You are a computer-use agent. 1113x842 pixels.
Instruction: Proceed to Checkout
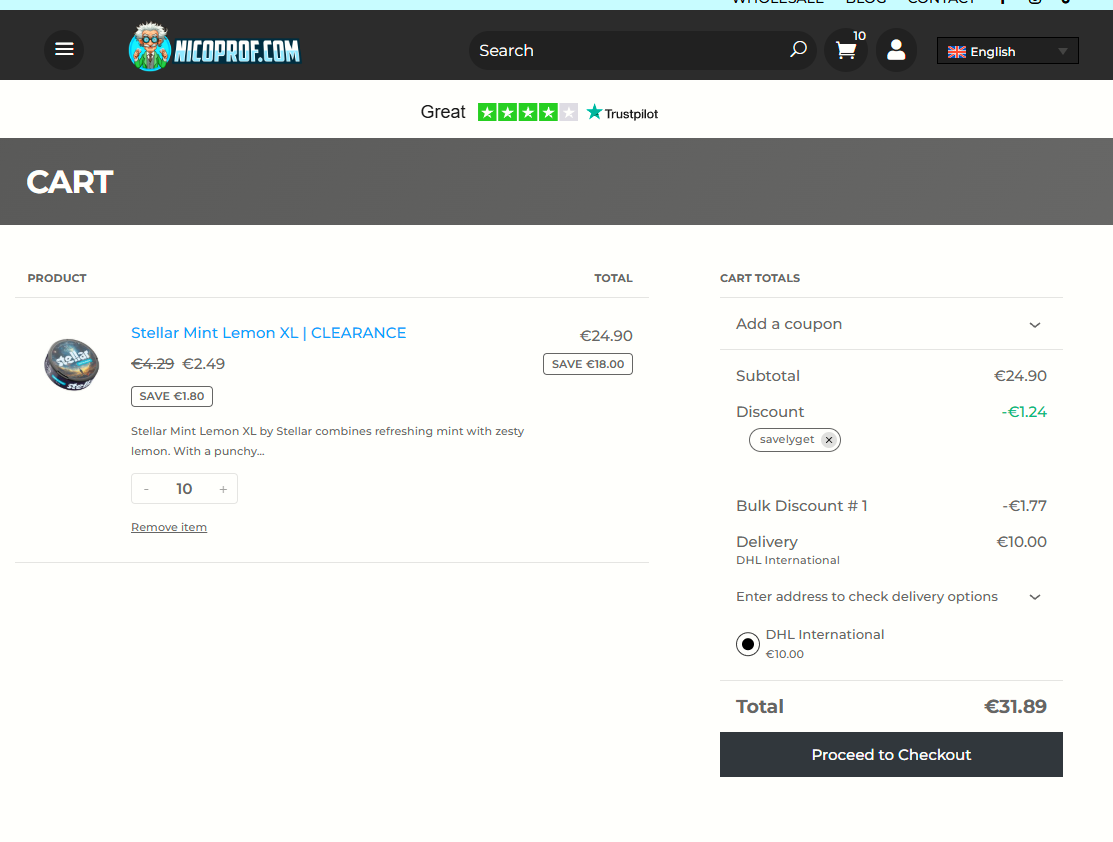[891, 755]
